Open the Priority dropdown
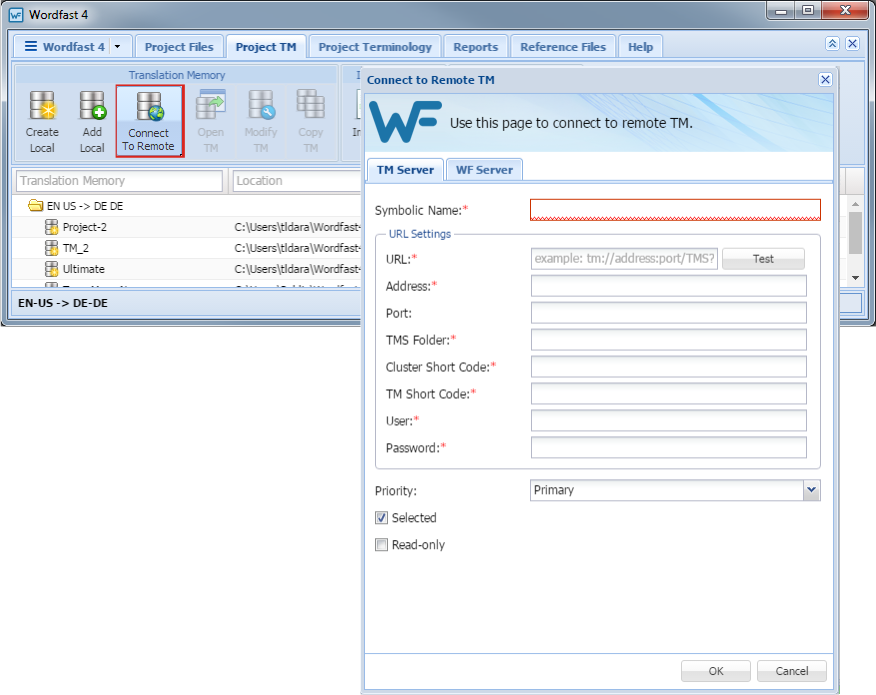The image size is (876, 695). pos(810,490)
